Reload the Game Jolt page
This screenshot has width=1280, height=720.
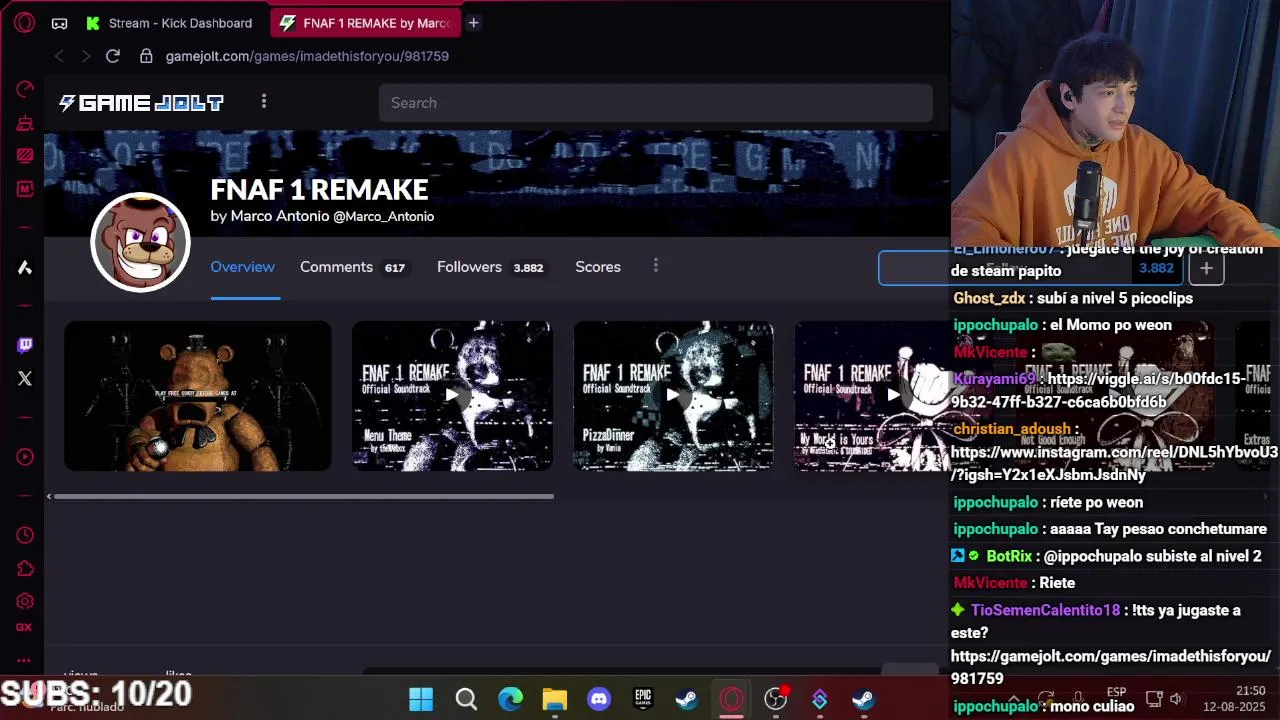coord(113,56)
